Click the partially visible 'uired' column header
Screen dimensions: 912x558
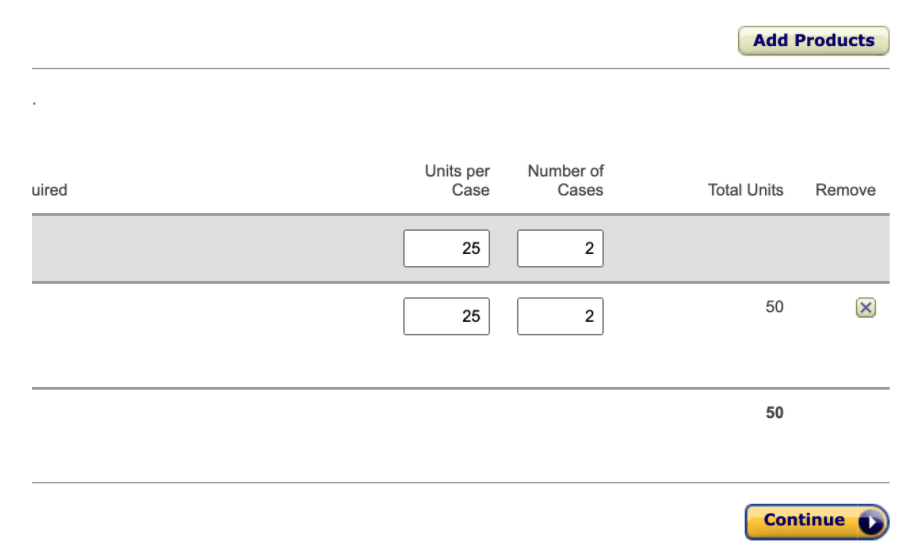click(x=49, y=190)
